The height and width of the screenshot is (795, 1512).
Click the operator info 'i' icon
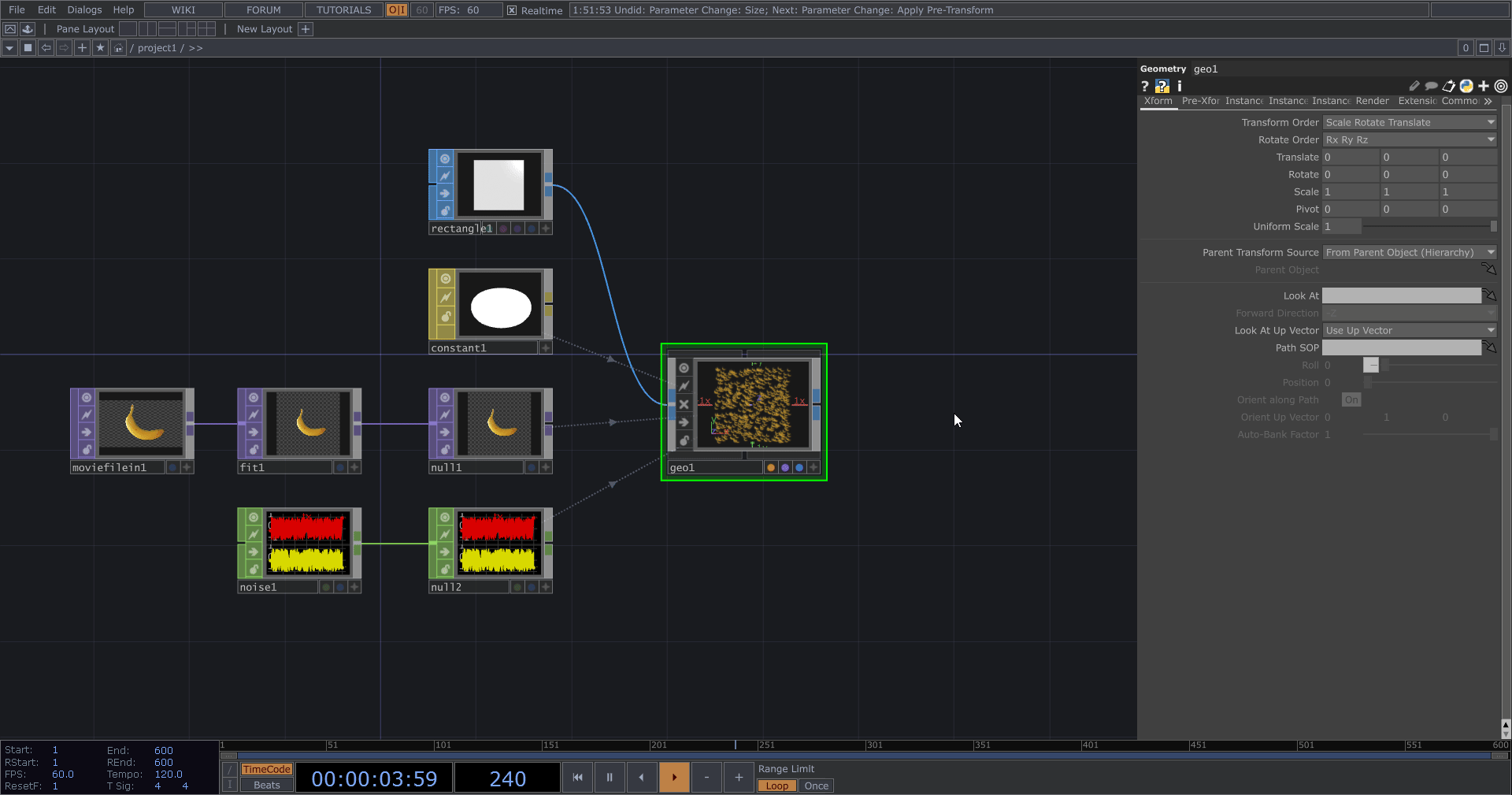point(1179,87)
